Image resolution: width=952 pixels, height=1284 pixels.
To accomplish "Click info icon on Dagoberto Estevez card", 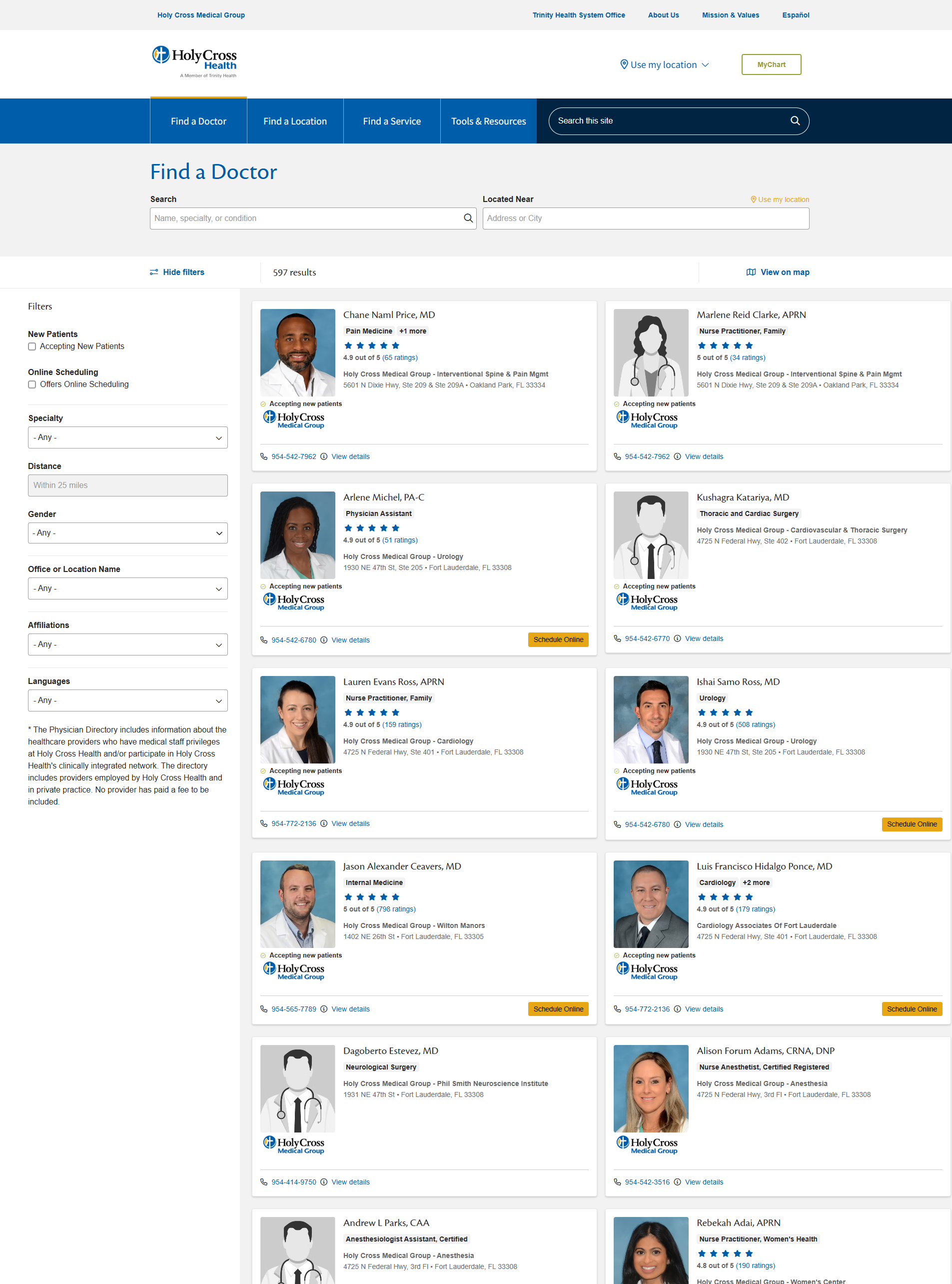I will (x=324, y=1182).
